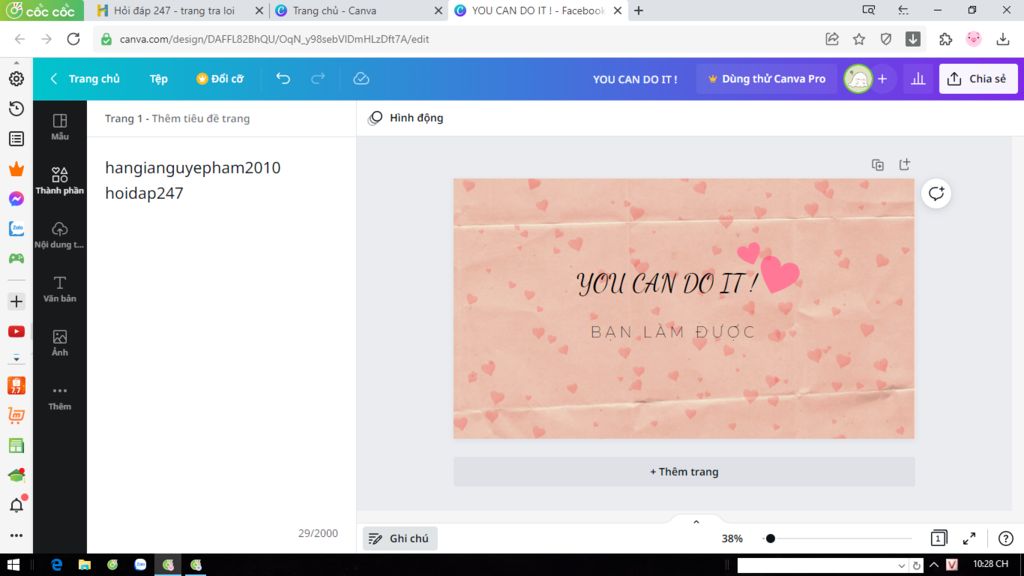Click + Thêm trang add page
Screen dimensions: 1024x576
(x=684, y=472)
